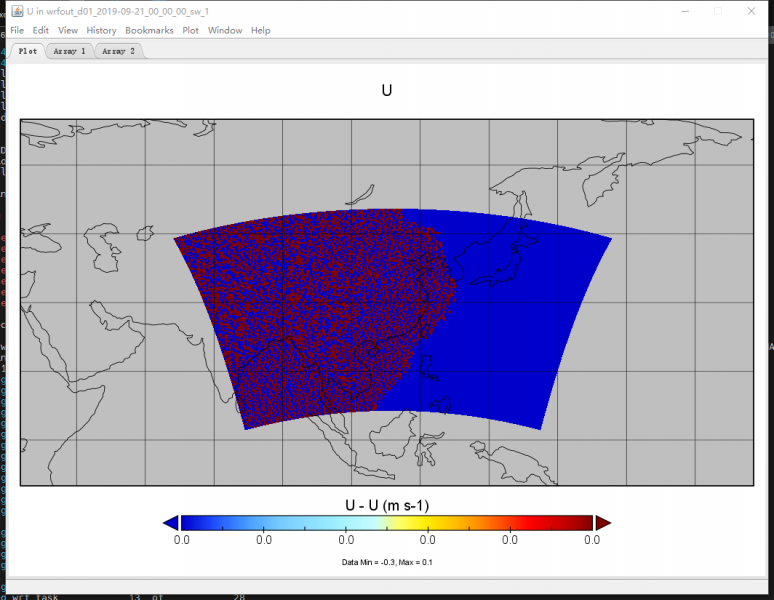
Task: Open the File menu
Action: pos(17,30)
